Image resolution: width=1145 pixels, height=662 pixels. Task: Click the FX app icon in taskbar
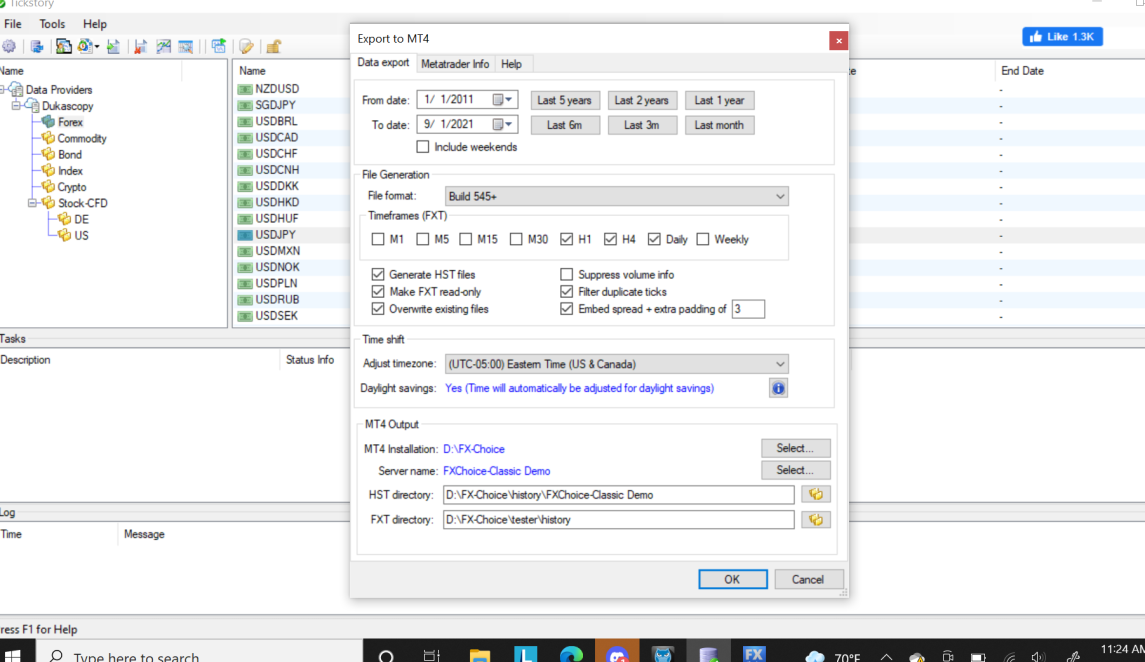pos(754,654)
